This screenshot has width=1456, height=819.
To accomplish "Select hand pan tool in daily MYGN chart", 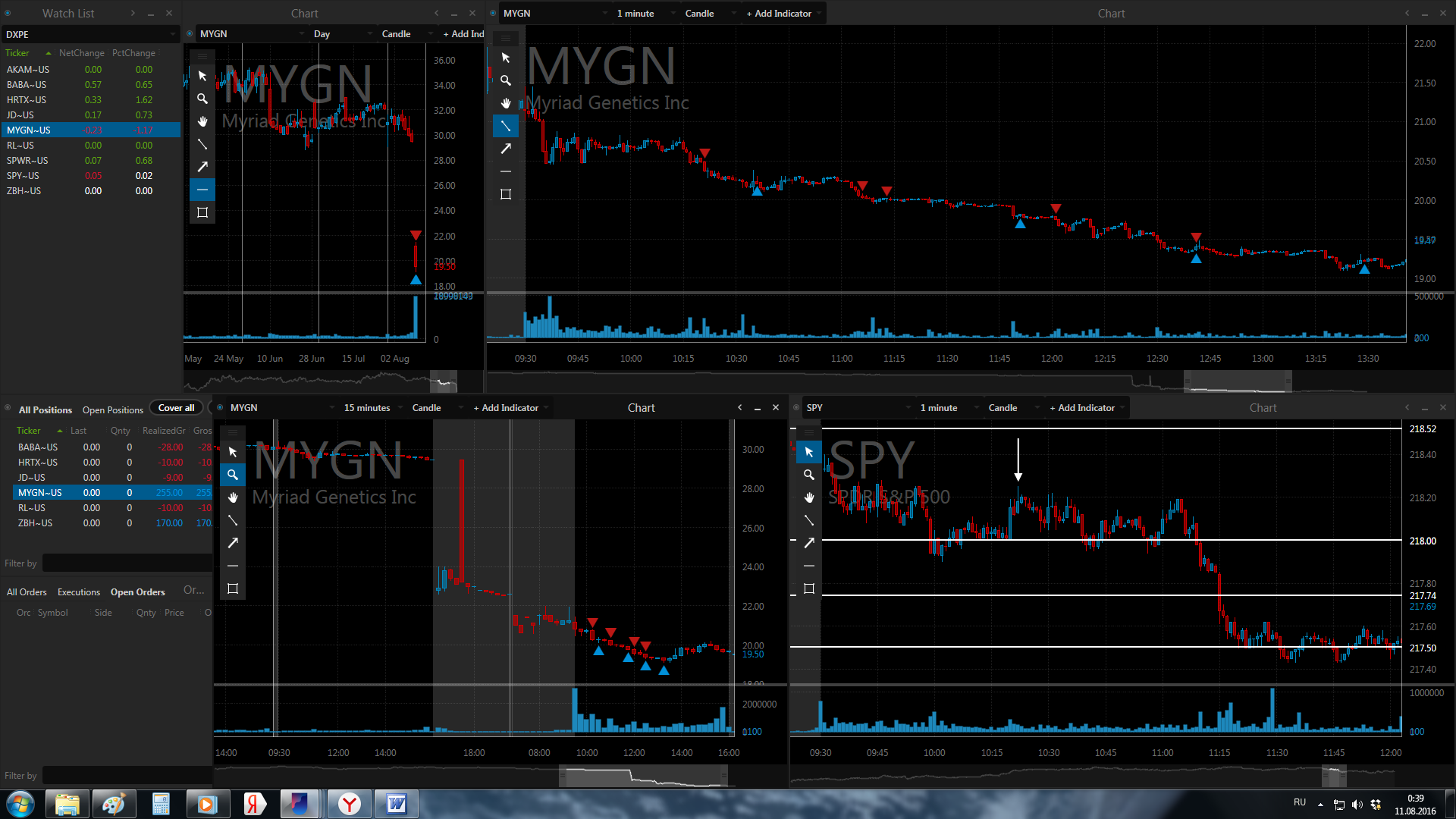I will click(202, 121).
